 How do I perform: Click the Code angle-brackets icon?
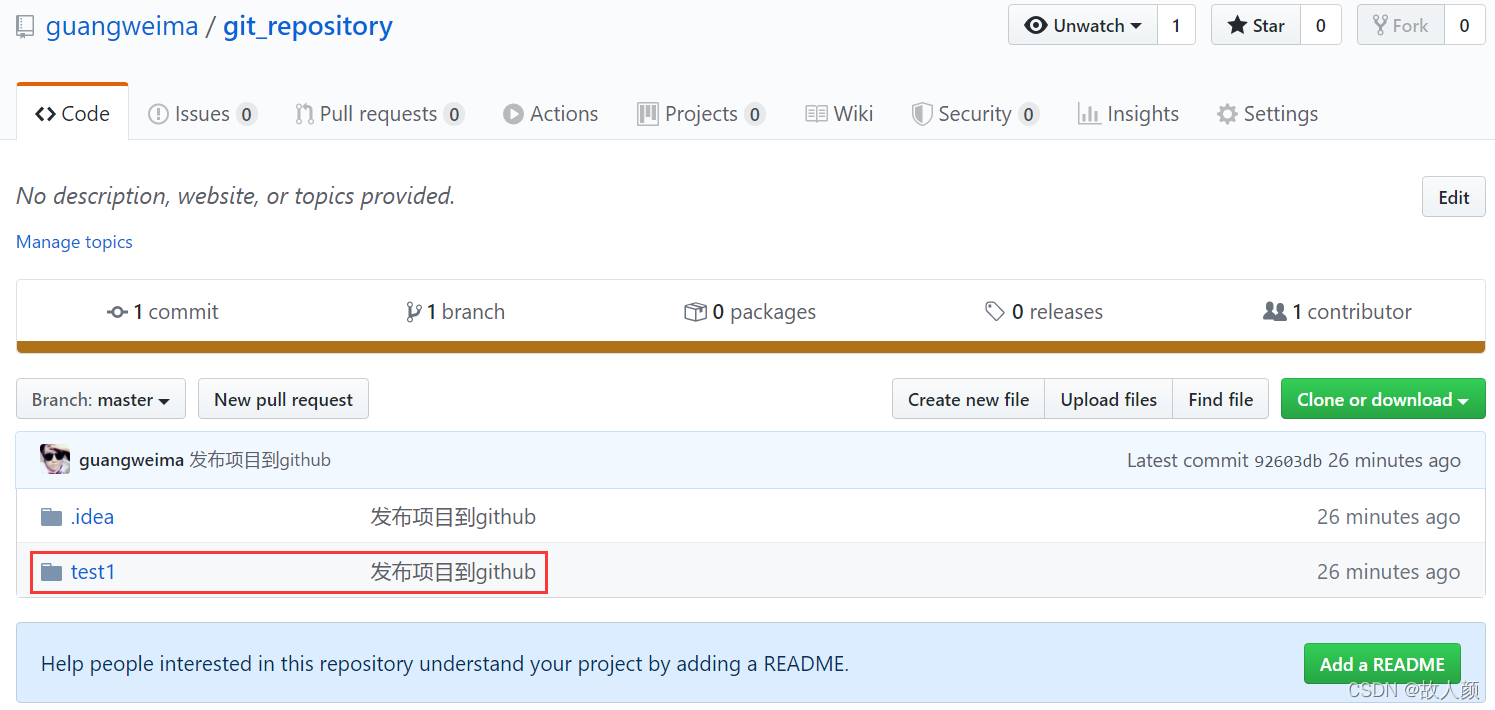point(45,114)
